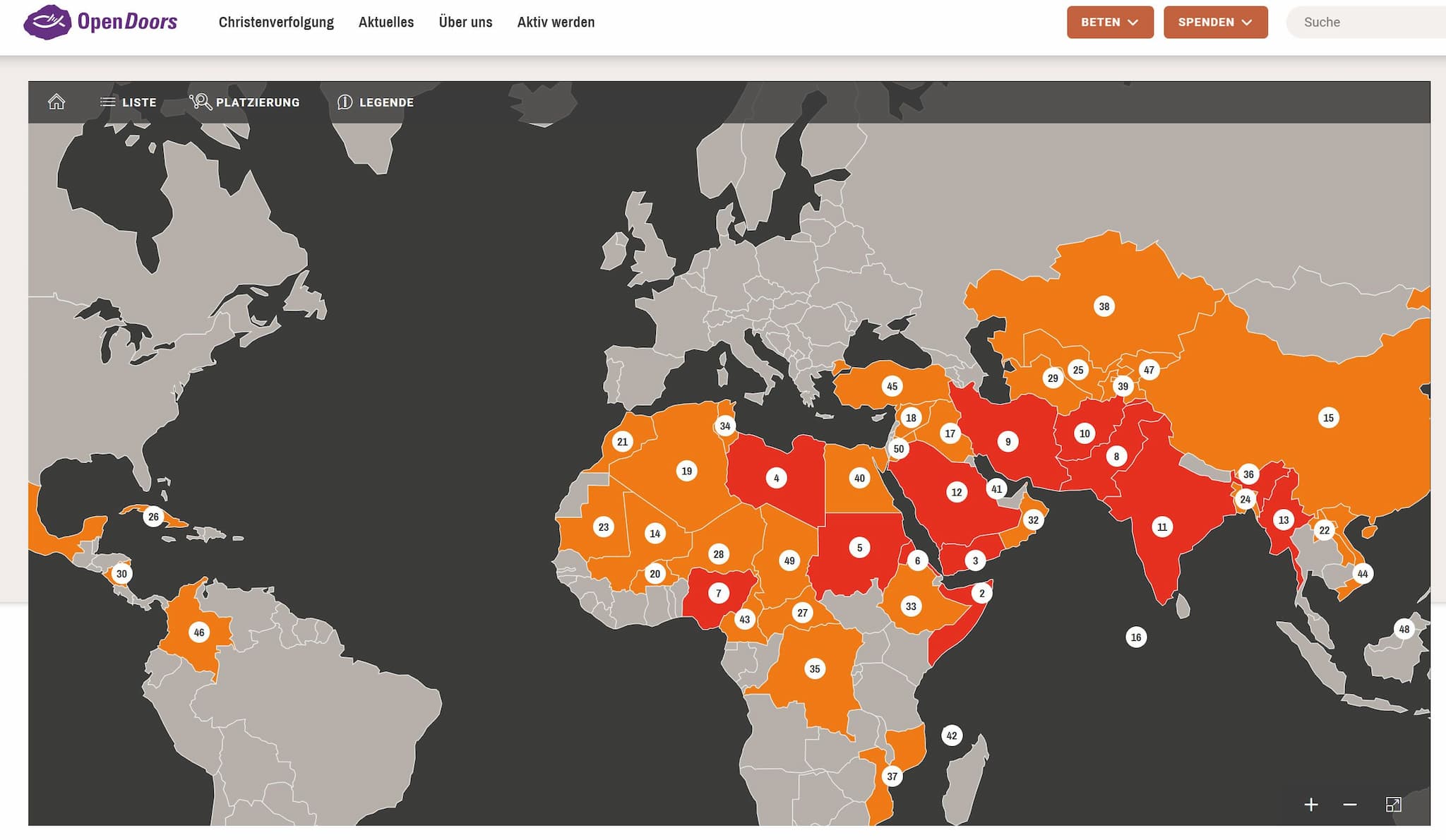Select map marker 13 on Myanmar
1446x840 pixels.
(1284, 520)
